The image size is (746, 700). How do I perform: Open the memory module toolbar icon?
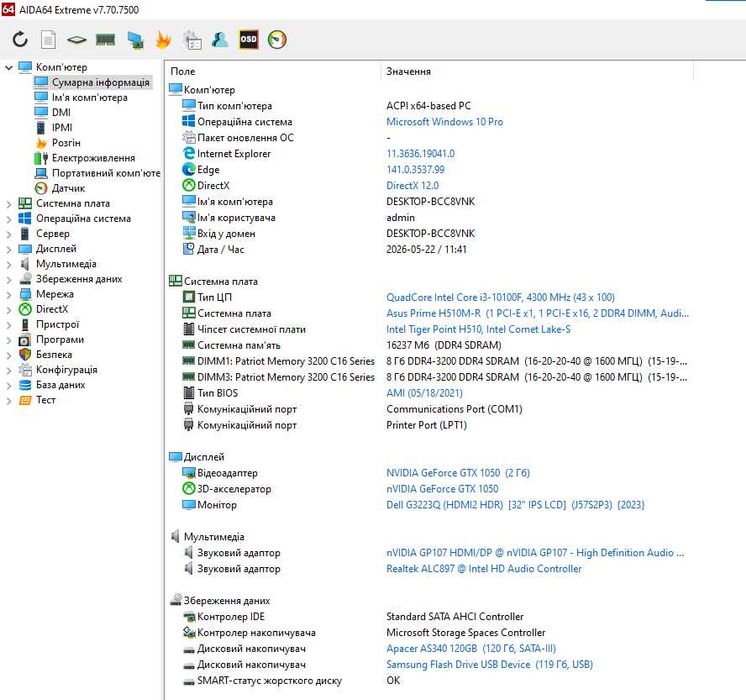point(106,39)
